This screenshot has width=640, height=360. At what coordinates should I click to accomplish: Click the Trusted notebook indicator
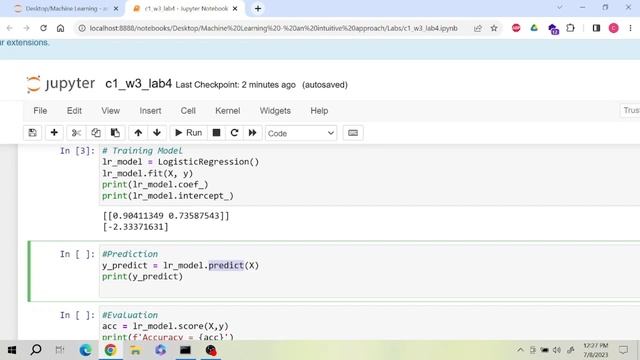tap(631, 111)
